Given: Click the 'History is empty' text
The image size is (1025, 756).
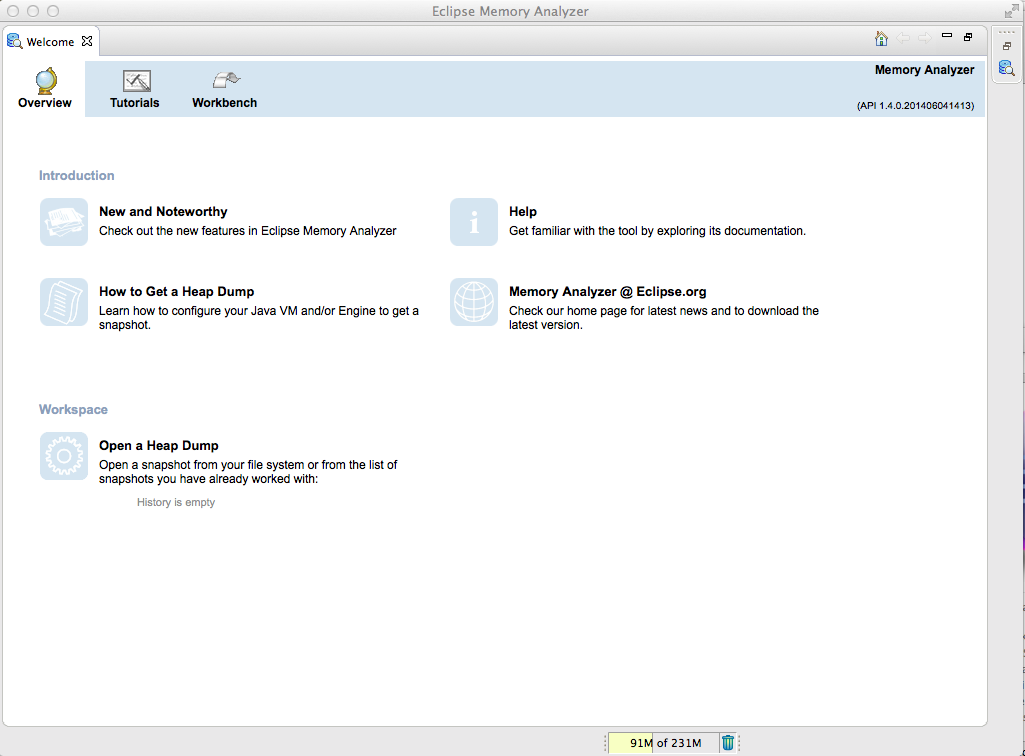Looking at the screenshot, I should coord(176,502).
